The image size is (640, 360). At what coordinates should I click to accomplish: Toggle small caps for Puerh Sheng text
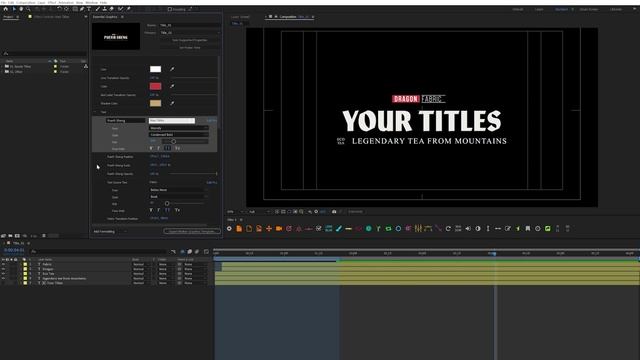(x=178, y=148)
